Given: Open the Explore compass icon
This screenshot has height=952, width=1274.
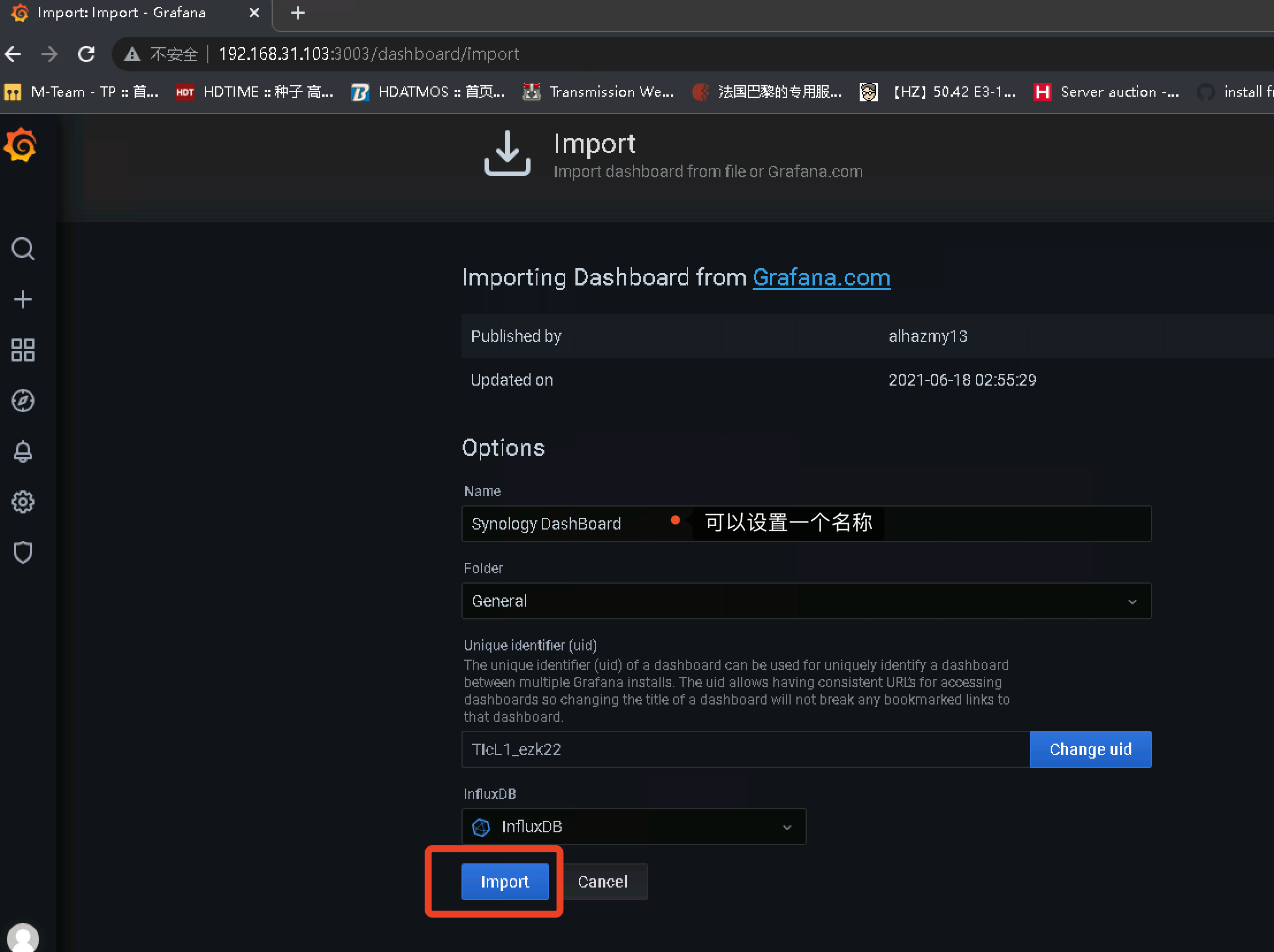Looking at the screenshot, I should pos(23,400).
